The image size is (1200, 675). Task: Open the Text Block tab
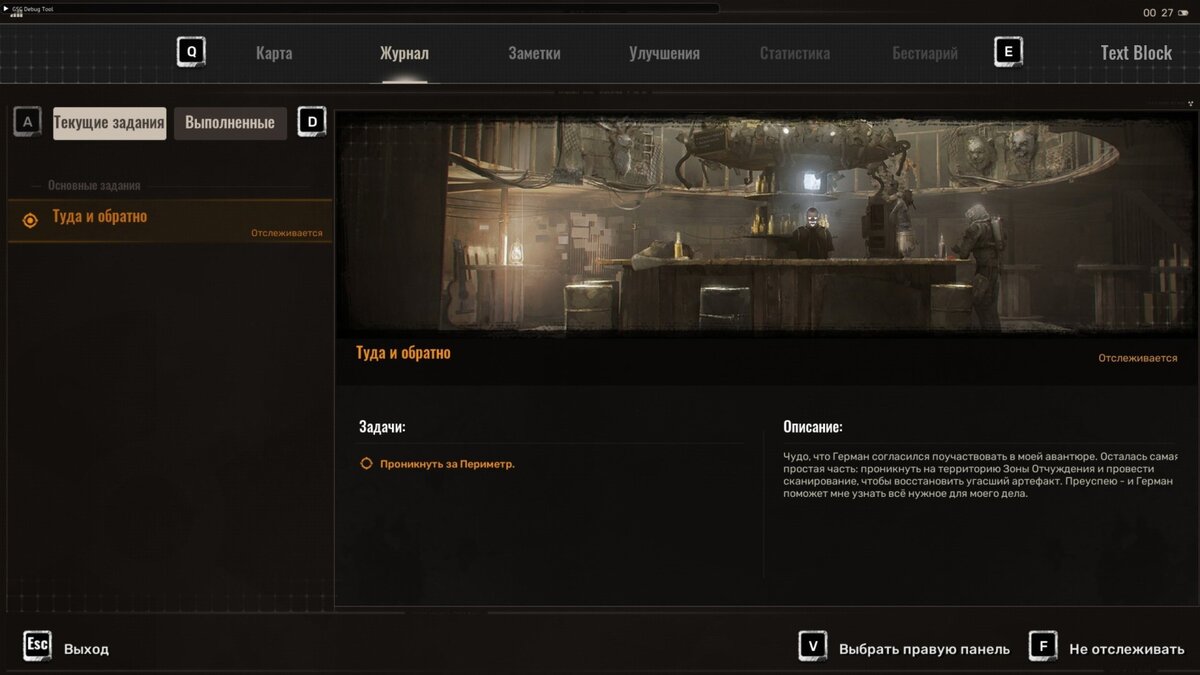click(1136, 54)
